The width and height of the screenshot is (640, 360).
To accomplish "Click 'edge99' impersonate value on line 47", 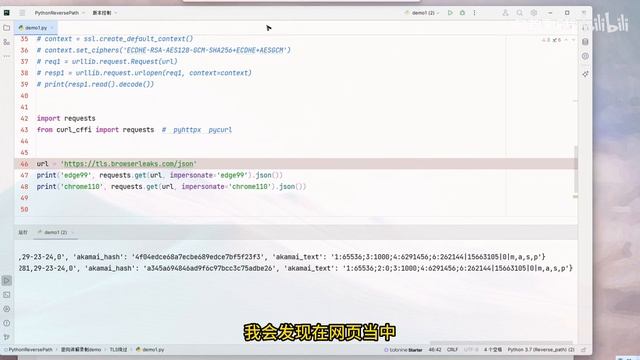I will (232, 175).
